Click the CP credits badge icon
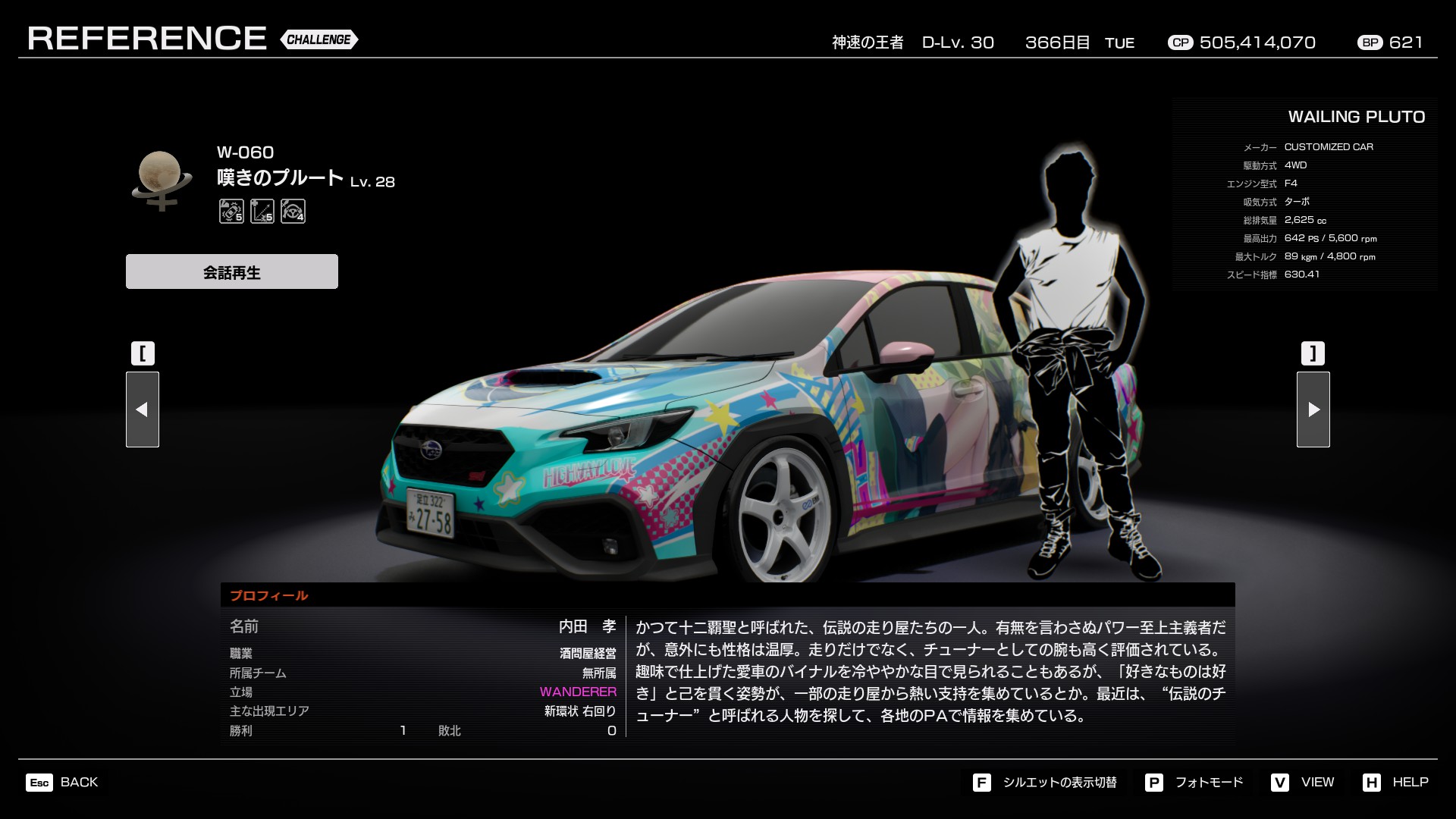Viewport: 1456px width, 819px height. pos(1180,42)
